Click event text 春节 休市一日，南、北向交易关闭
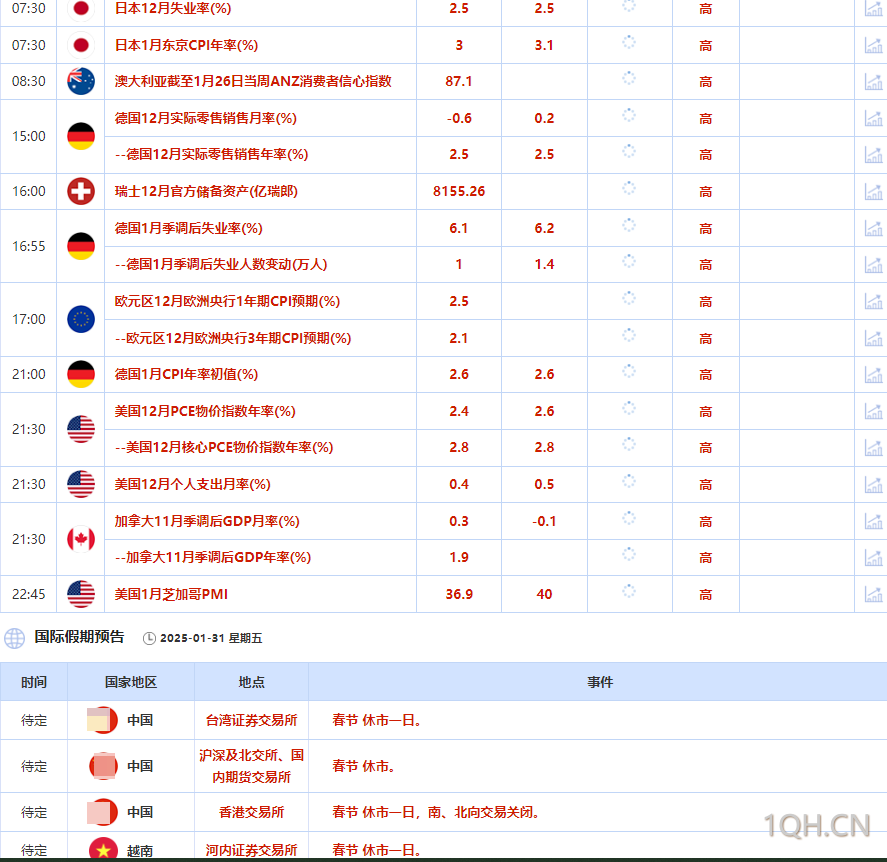887x862 pixels. 436,812
